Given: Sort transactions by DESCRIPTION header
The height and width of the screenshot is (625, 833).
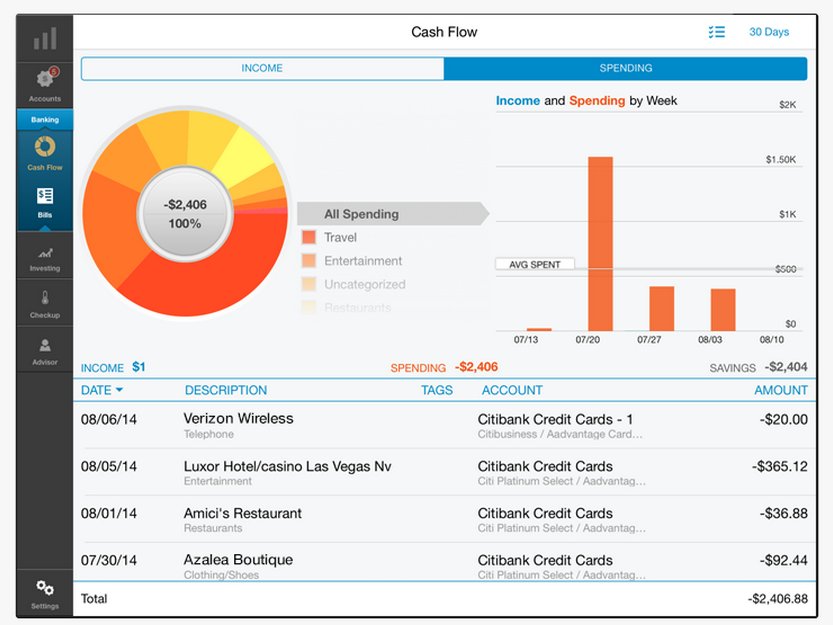Looking at the screenshot, I should [226, 390].
